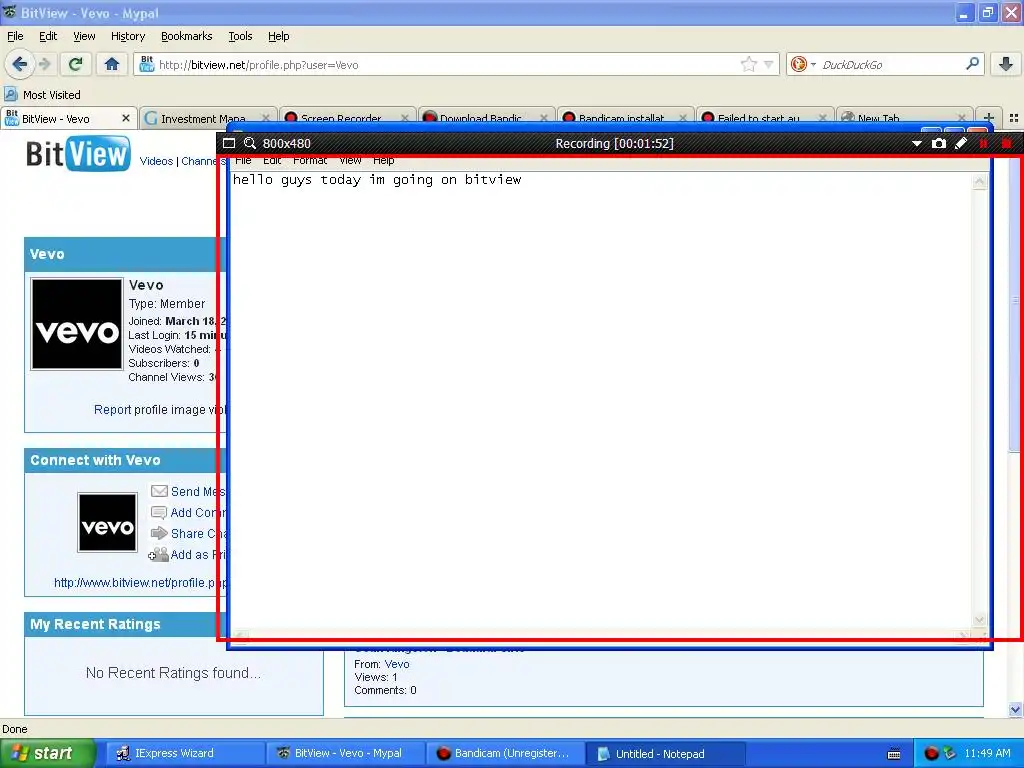
Task: Switch to IExpress Wizard in taskbar
Action: [x=183, y=753]
